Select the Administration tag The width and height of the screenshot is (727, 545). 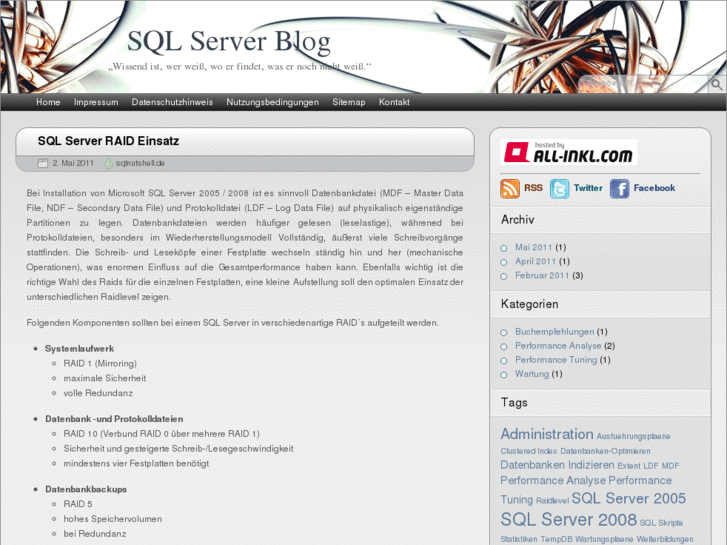tap(547, 434)
